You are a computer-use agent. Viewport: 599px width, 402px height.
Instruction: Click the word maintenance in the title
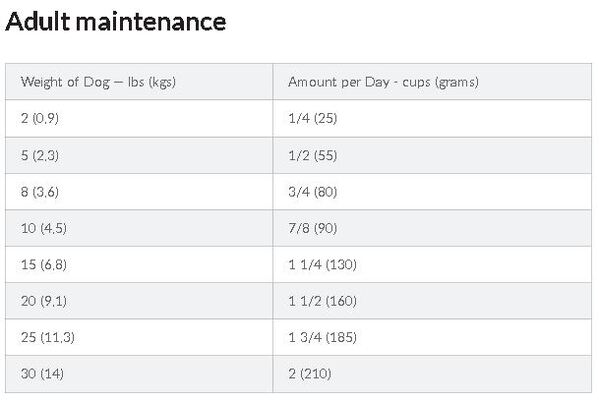[151, 22]
